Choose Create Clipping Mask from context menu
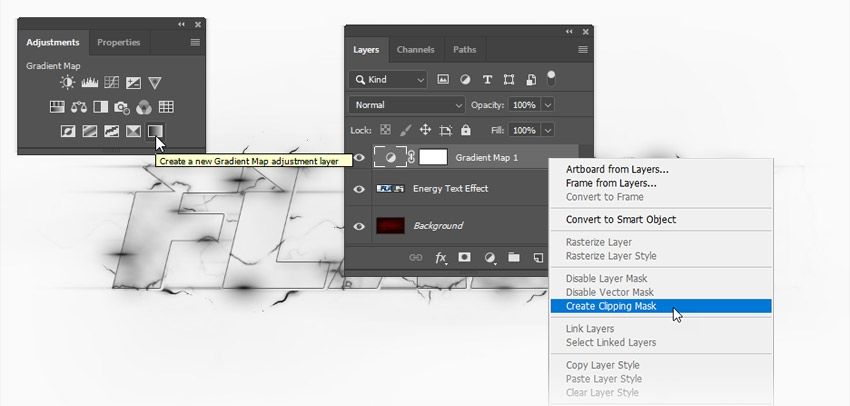This screenshot has width=850, height=406. [661, 306]
